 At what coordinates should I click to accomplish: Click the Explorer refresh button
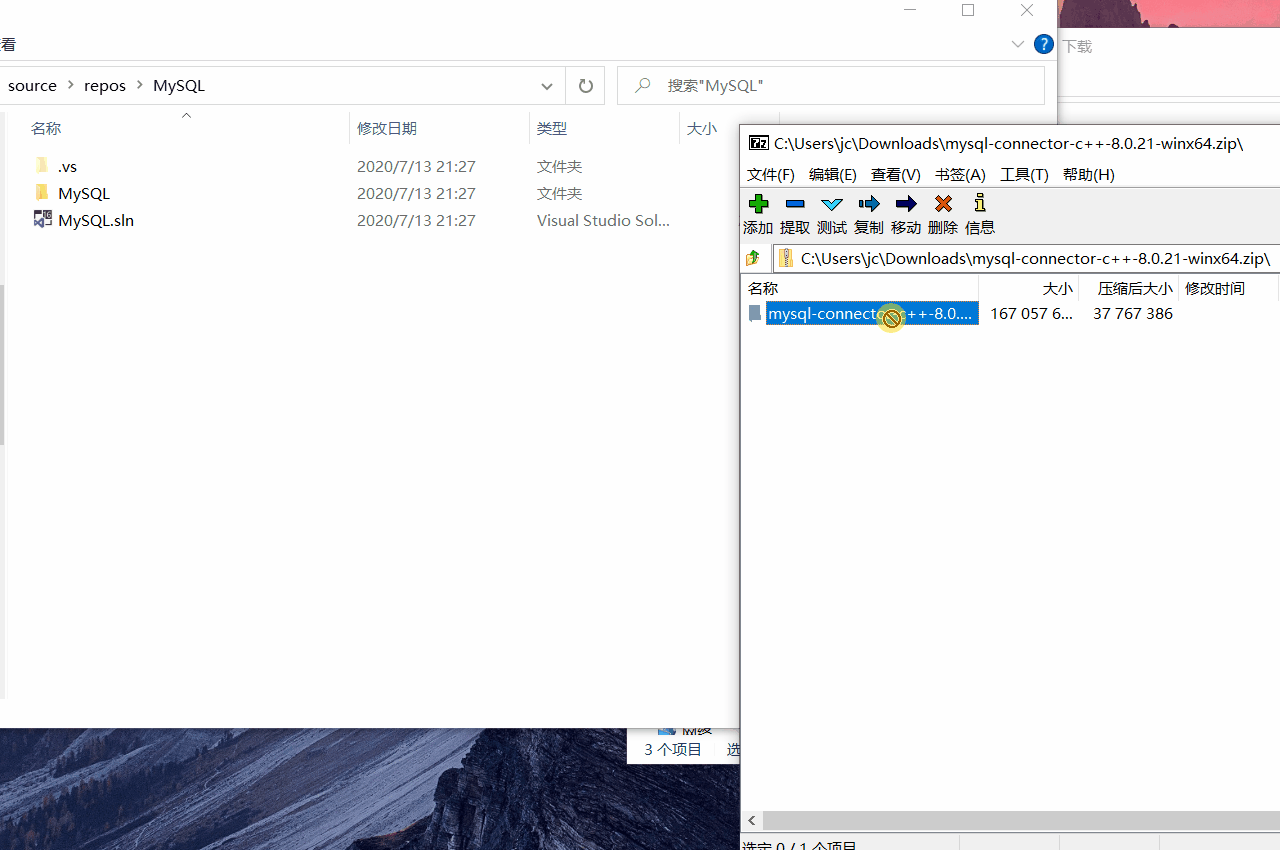(x=586, y=86)
